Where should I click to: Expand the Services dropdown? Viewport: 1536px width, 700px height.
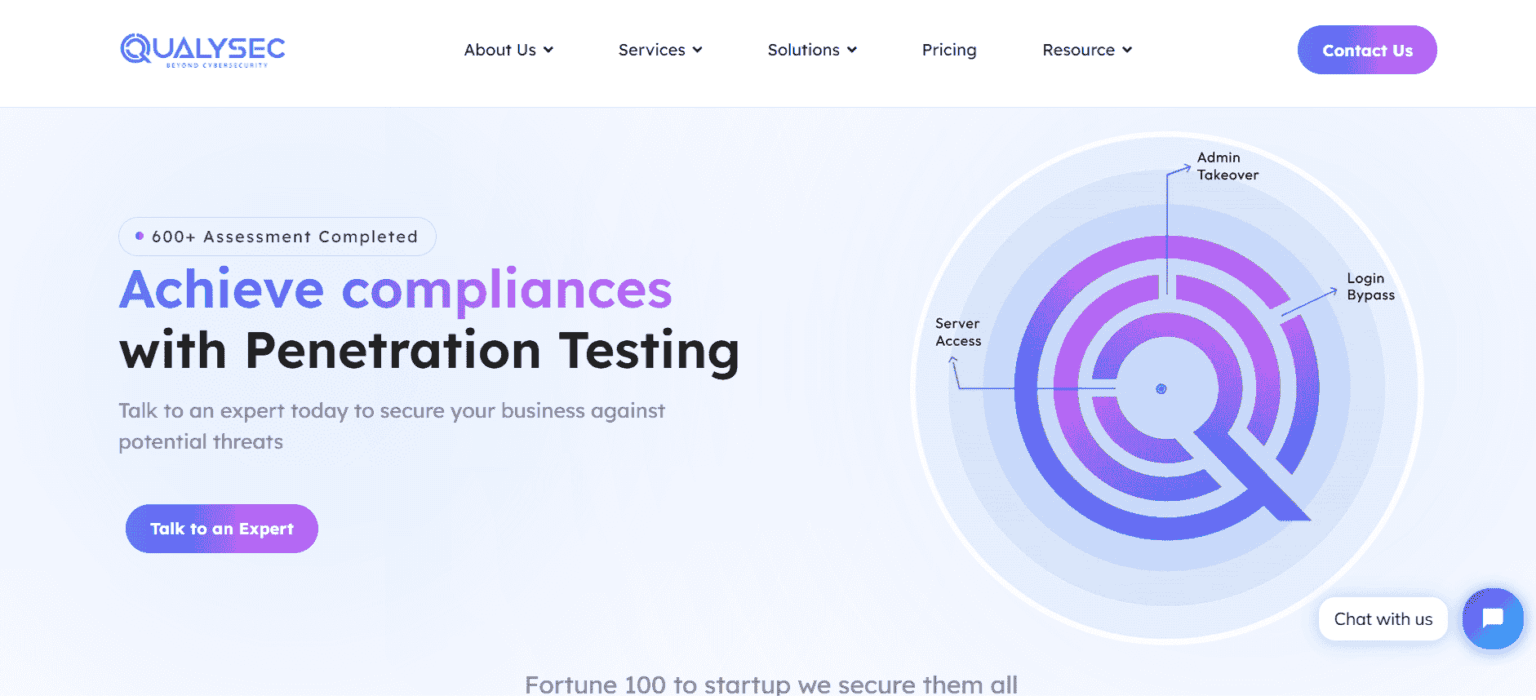pos(699,49)
